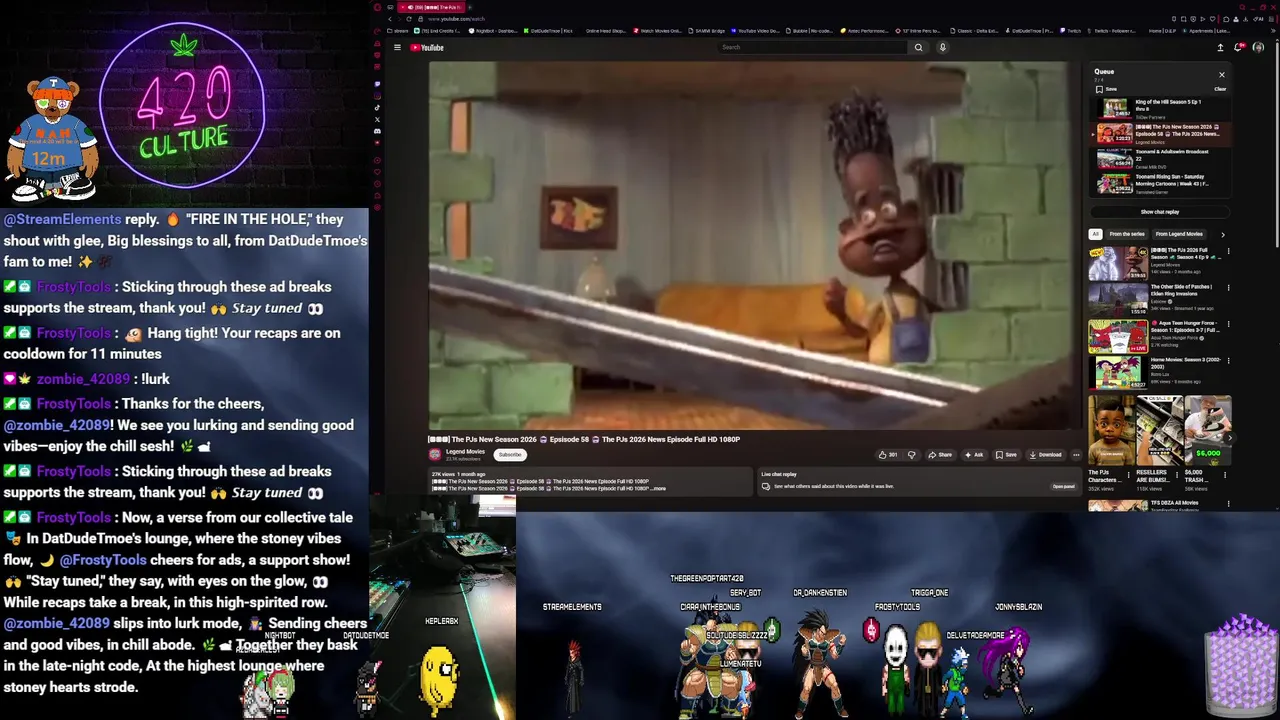Screen dimensions: 1280x720
Task: Advance shorts shelf with right arrow
Action: tap(1229, 438)
